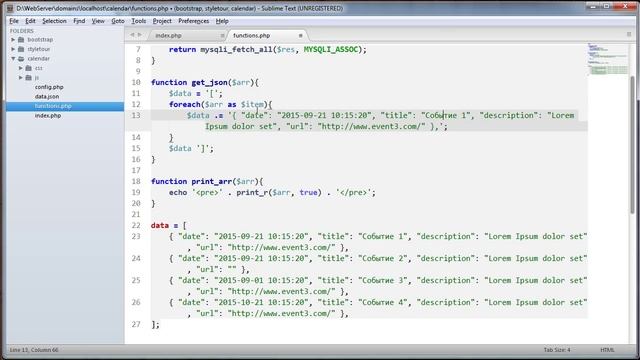Open tab list dropdown at tab bar end
Image resolution: width=640 pixels, height=360 pixels.
pos(629,35)
